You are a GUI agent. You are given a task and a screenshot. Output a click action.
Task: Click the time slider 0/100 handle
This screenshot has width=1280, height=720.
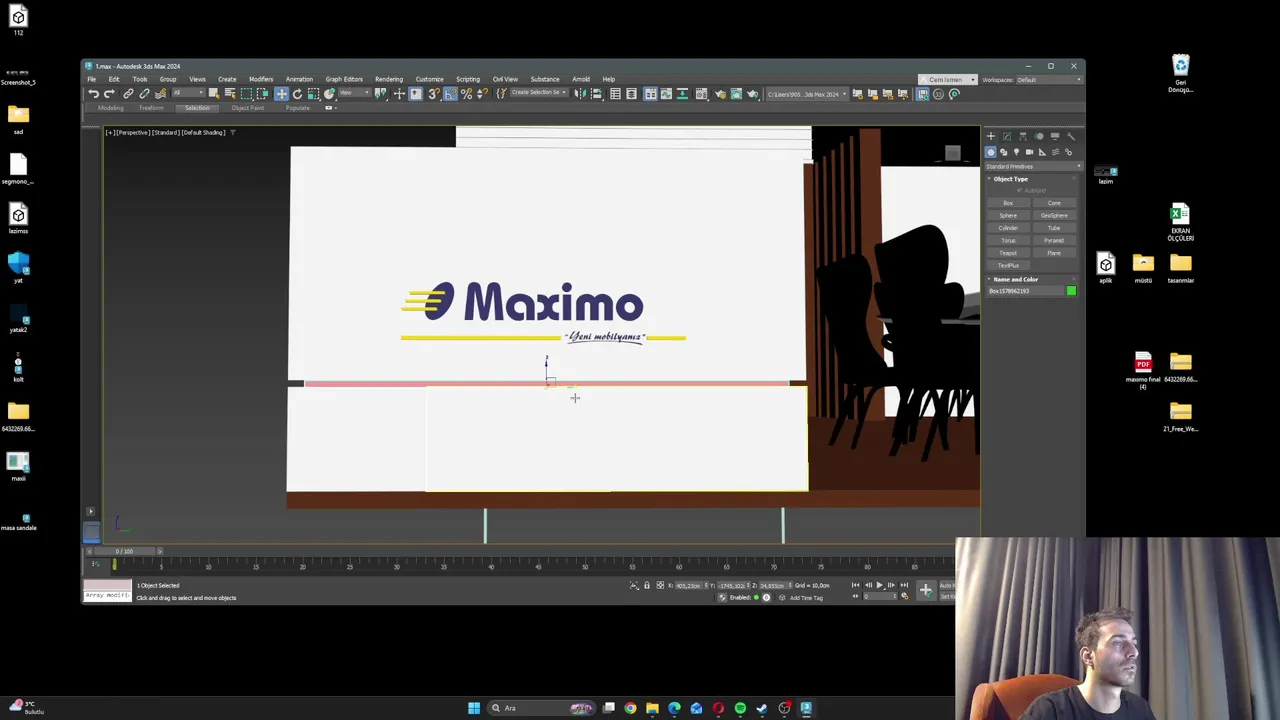coord(123,551)
